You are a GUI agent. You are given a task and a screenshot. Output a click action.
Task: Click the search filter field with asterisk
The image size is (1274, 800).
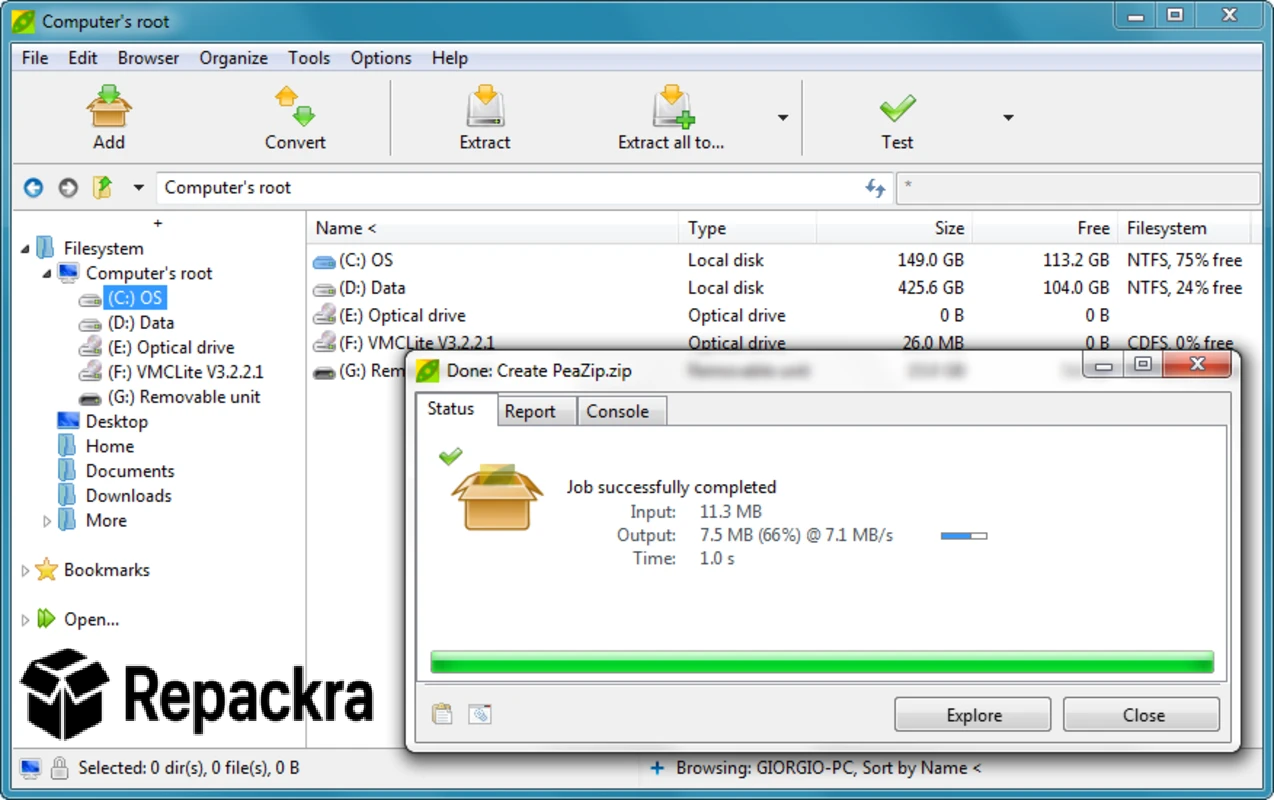tap(1078, 187)
